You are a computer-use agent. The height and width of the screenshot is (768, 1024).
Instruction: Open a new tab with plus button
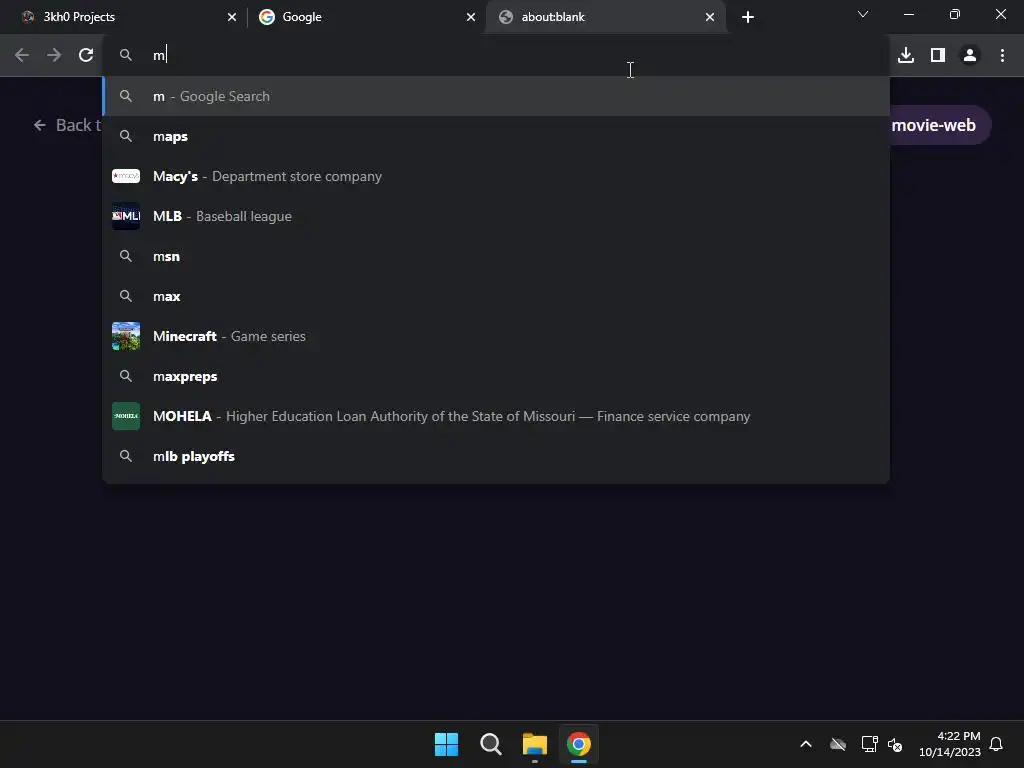pyautogui.click(x=748, y=17)
